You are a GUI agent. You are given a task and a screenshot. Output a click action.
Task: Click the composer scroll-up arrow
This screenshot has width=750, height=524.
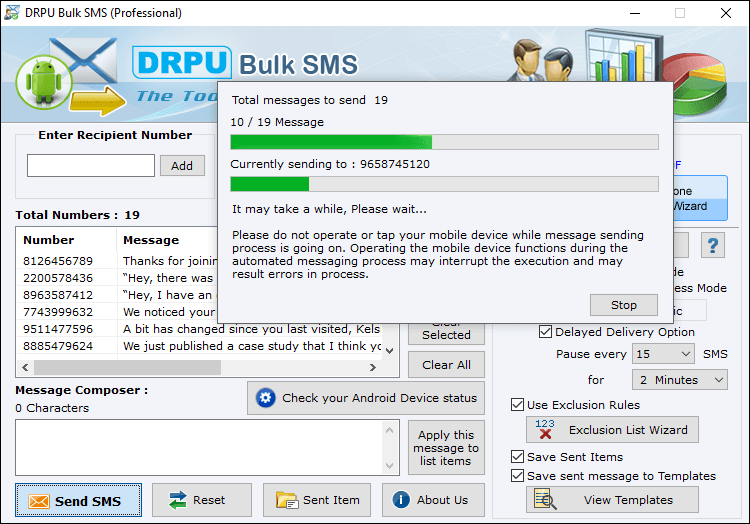(x=389, y=430)
